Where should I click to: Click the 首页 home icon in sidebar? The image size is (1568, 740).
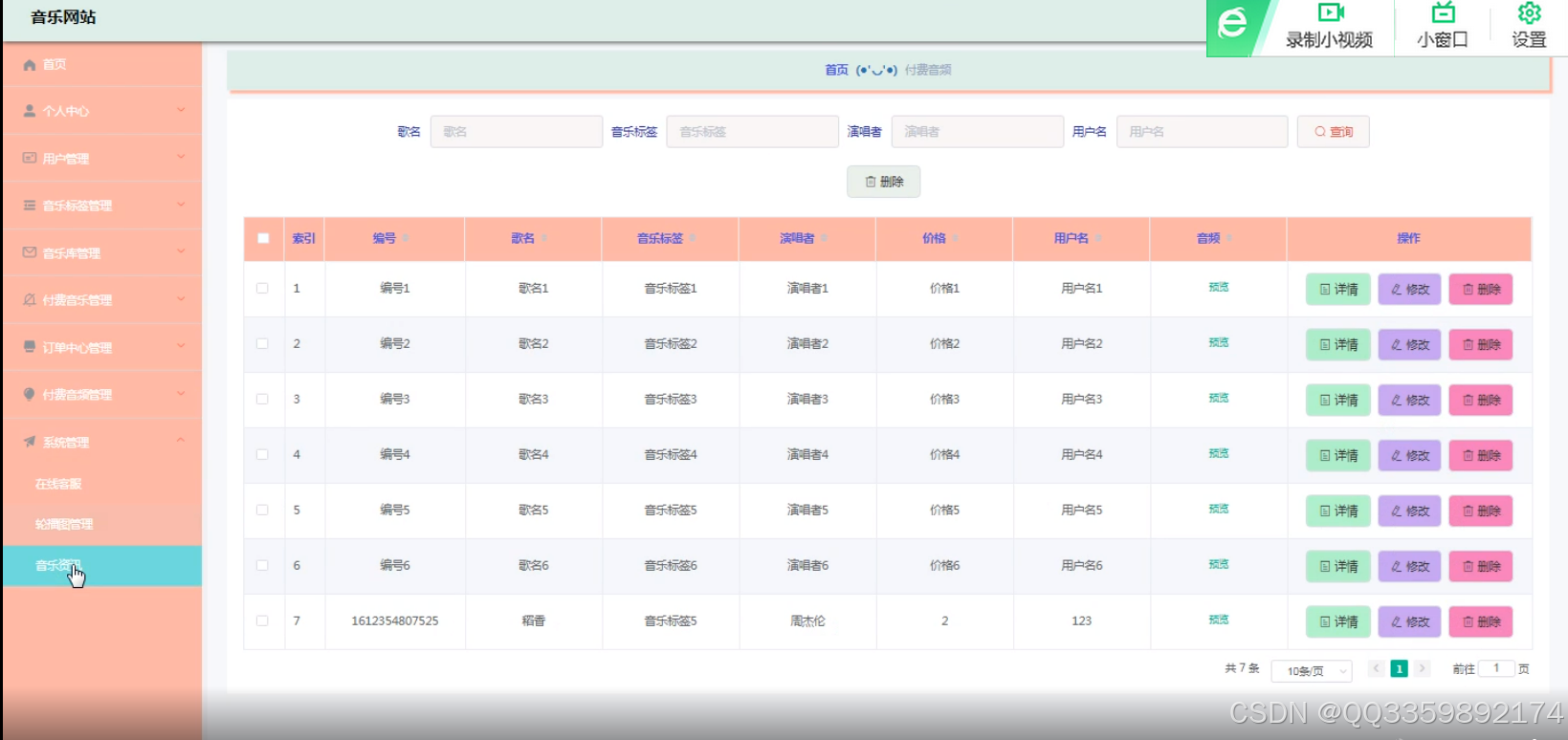[30, 65]
